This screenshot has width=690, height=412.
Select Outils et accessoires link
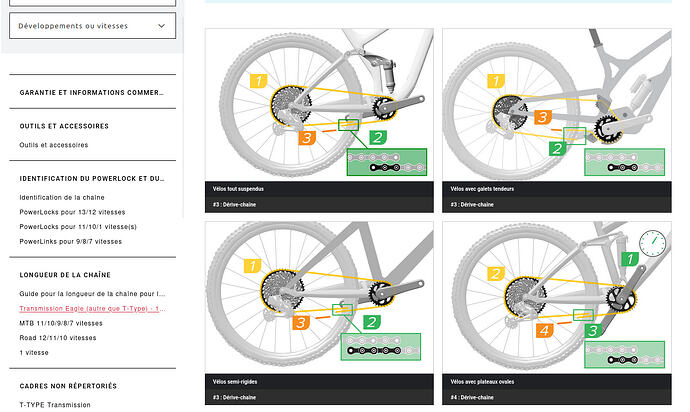[x=54, y=145]
